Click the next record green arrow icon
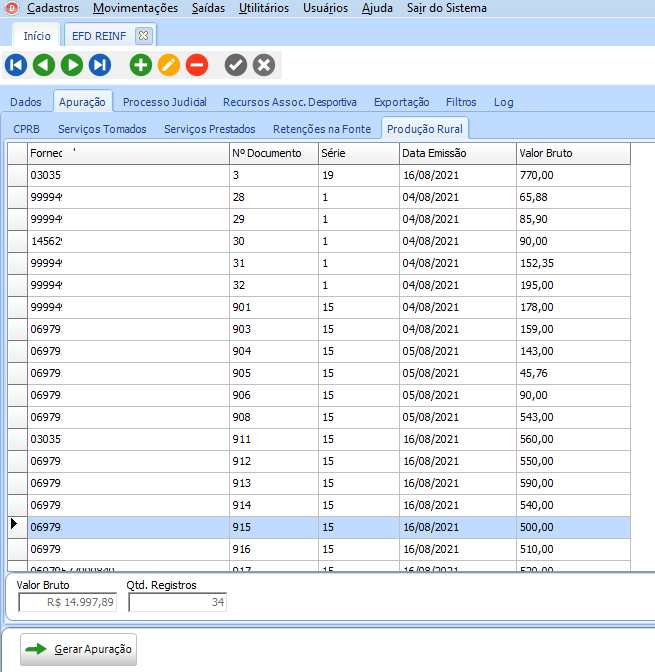Viewport: 655px width, 672px height. pyautogui.click(x=72, y=65)
